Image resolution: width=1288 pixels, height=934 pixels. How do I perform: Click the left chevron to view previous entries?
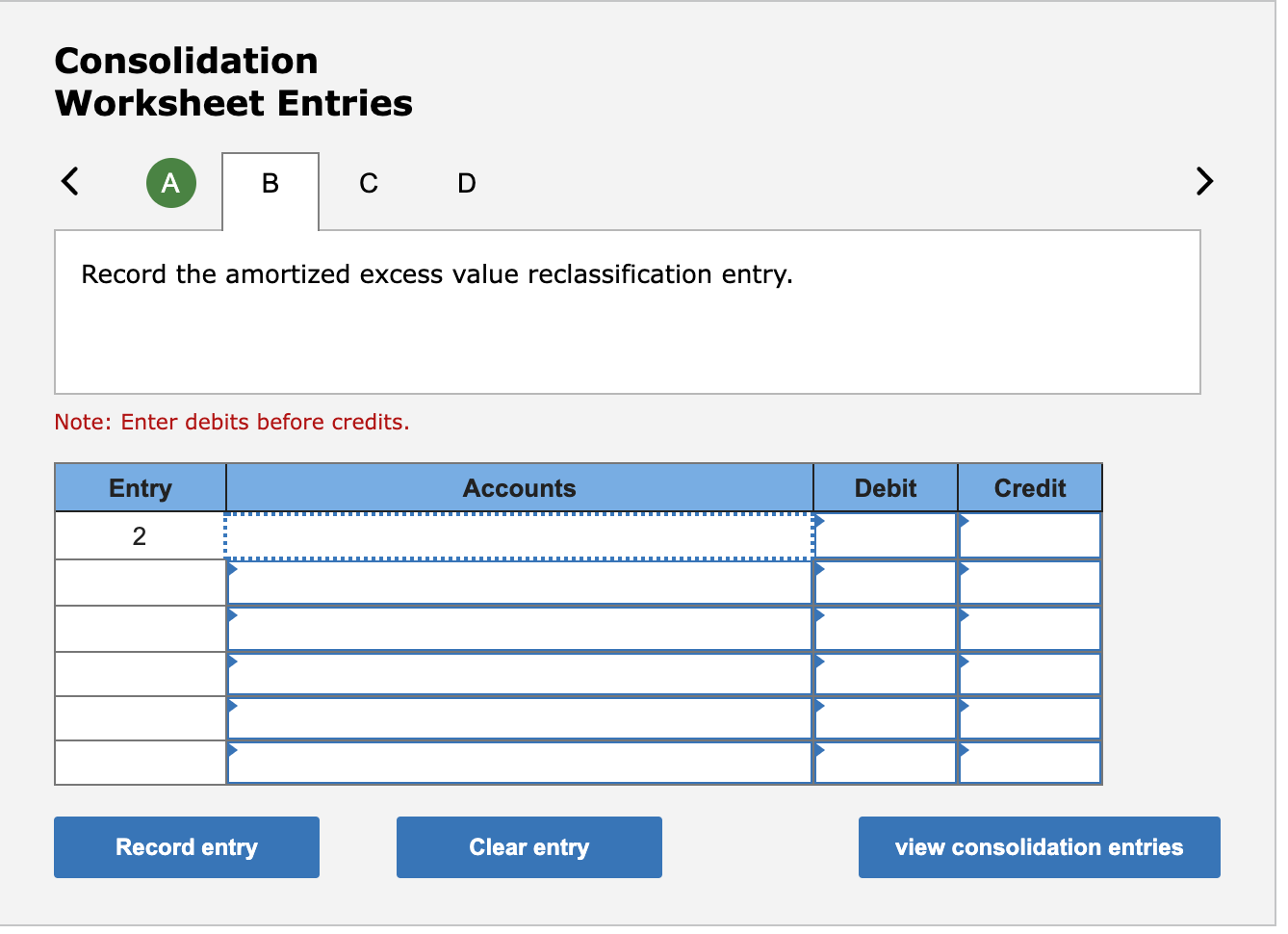68,181
